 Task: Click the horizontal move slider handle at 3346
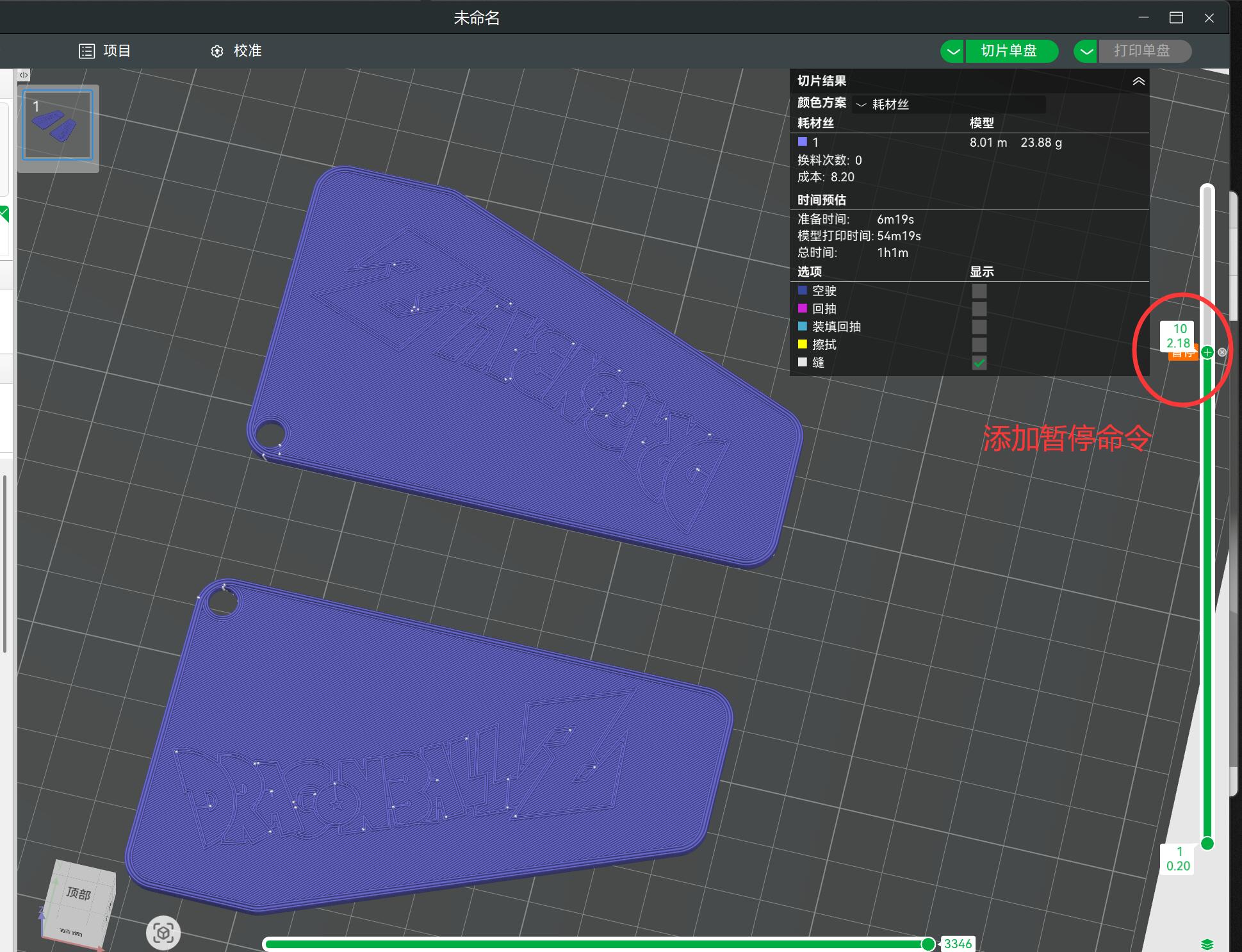pos(928,944)
